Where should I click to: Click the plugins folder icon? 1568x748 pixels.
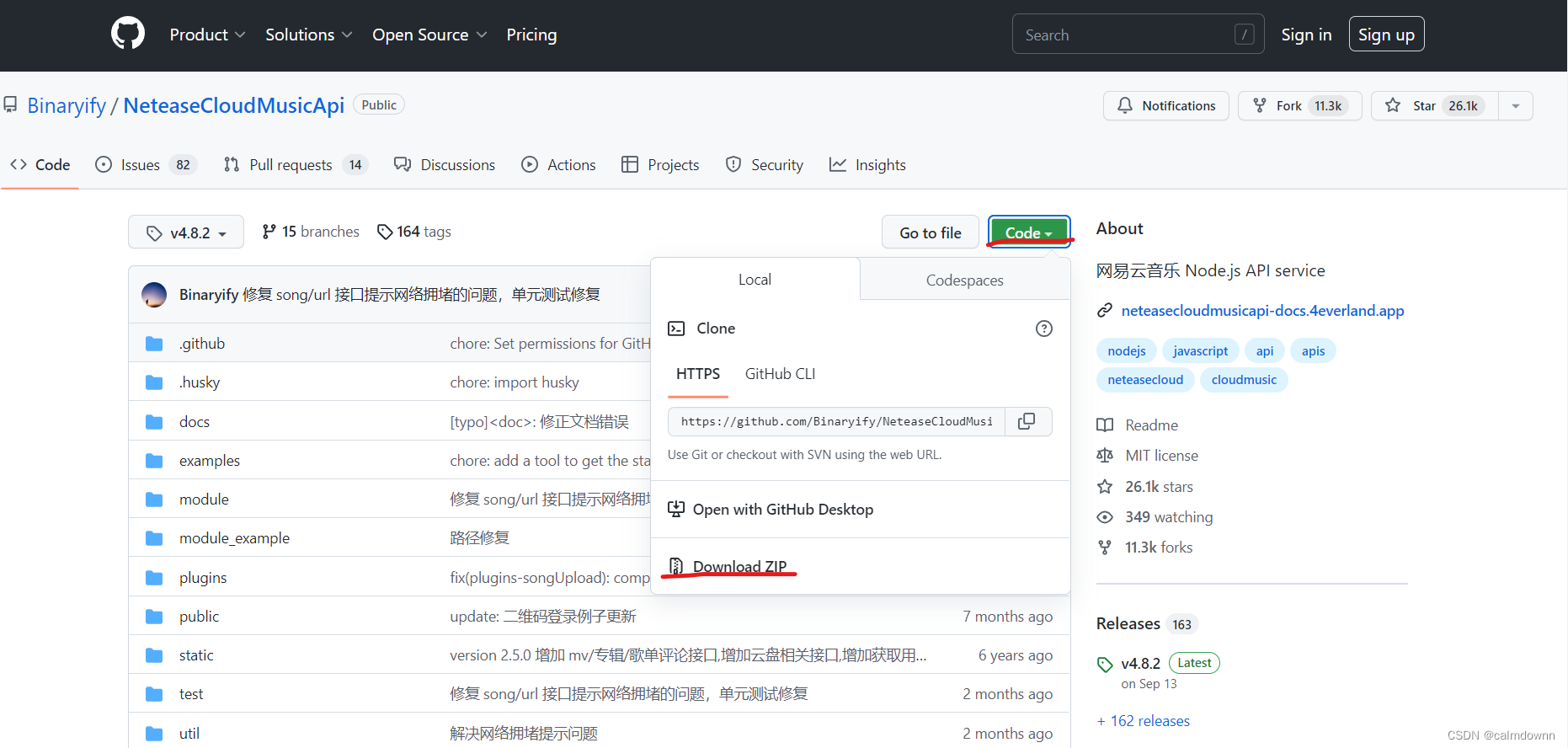coord(154,578)
